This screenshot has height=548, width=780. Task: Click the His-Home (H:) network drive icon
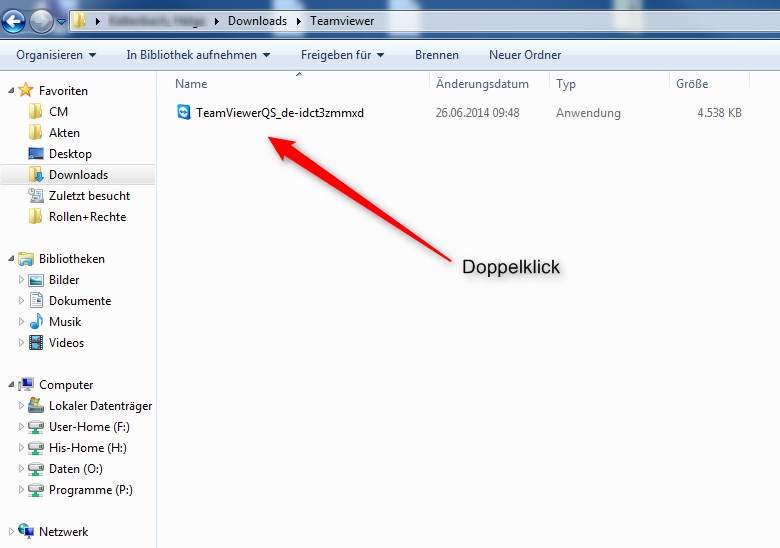(x=36, y=448)
